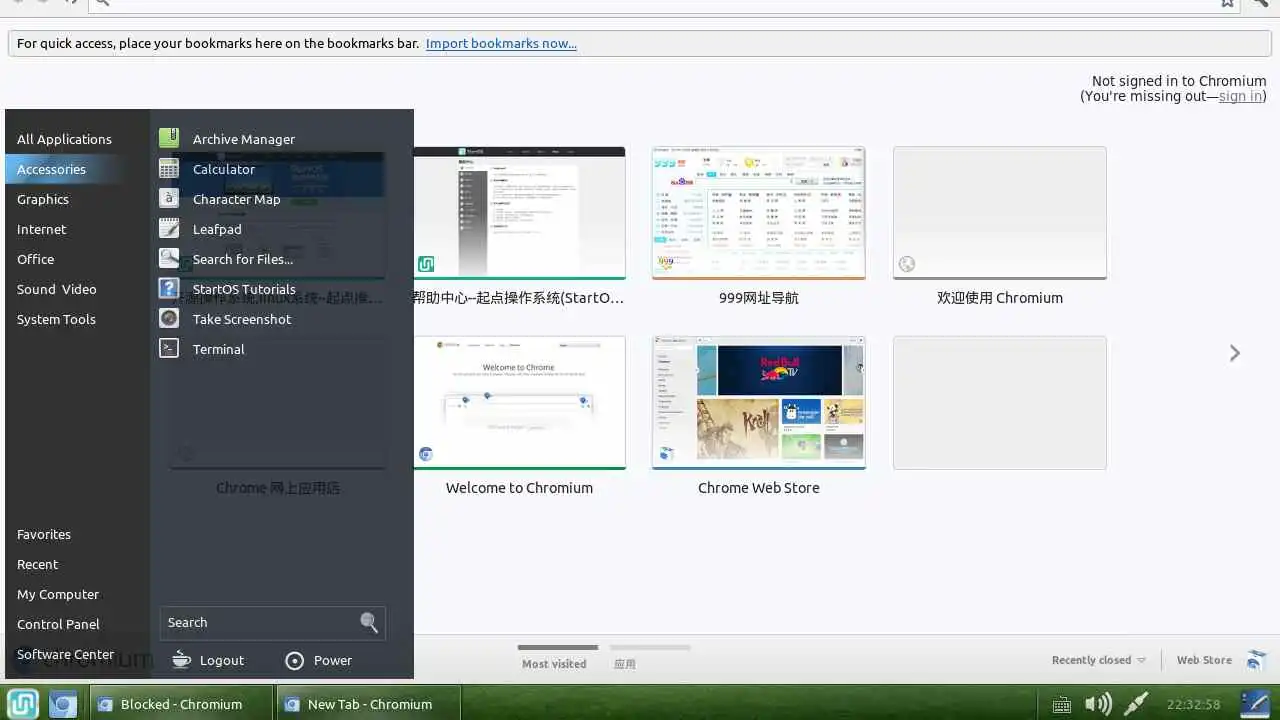Click bookmark star icon in address bar
Image resolution: width=1280 pixels, height=720 pixels.
(x=1227, y=3)
